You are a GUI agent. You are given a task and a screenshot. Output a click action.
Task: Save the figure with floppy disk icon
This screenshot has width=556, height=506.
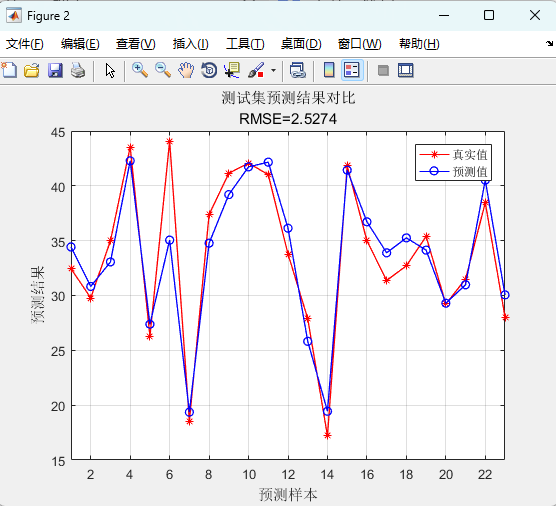pos(55,70)
